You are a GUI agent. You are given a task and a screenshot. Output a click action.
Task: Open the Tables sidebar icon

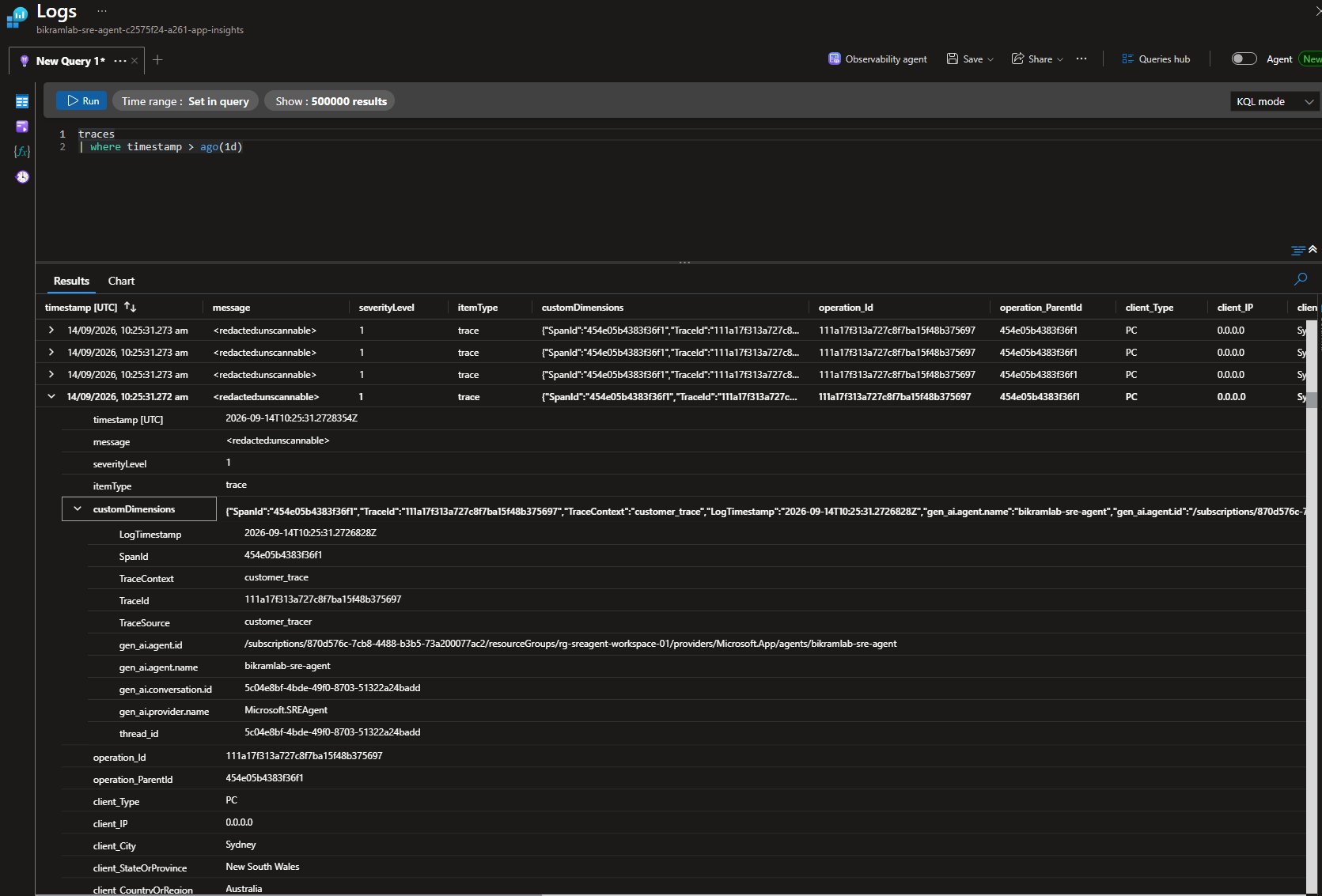click(x=22, y=101)
